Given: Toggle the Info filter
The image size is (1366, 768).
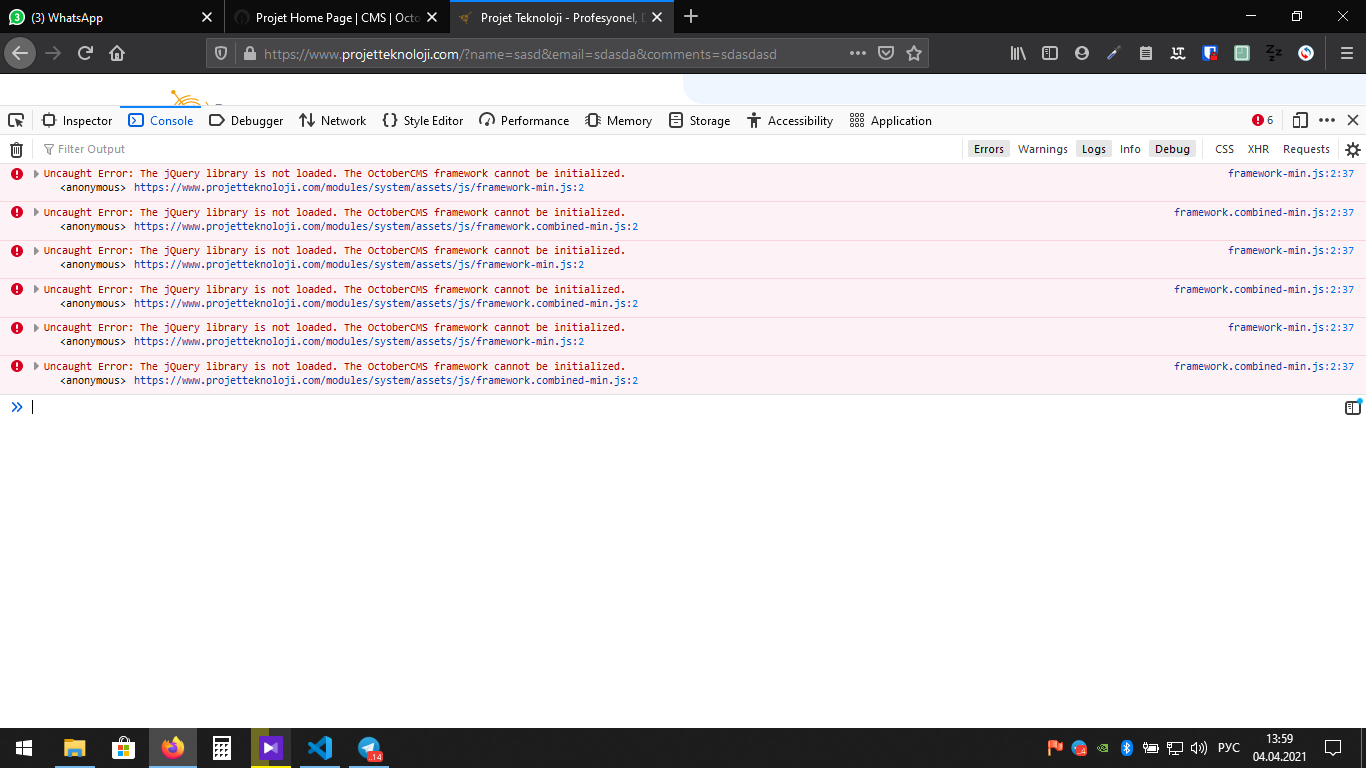Looking at the screenshot, I should pyautogui.click(x=1130, y=149).
